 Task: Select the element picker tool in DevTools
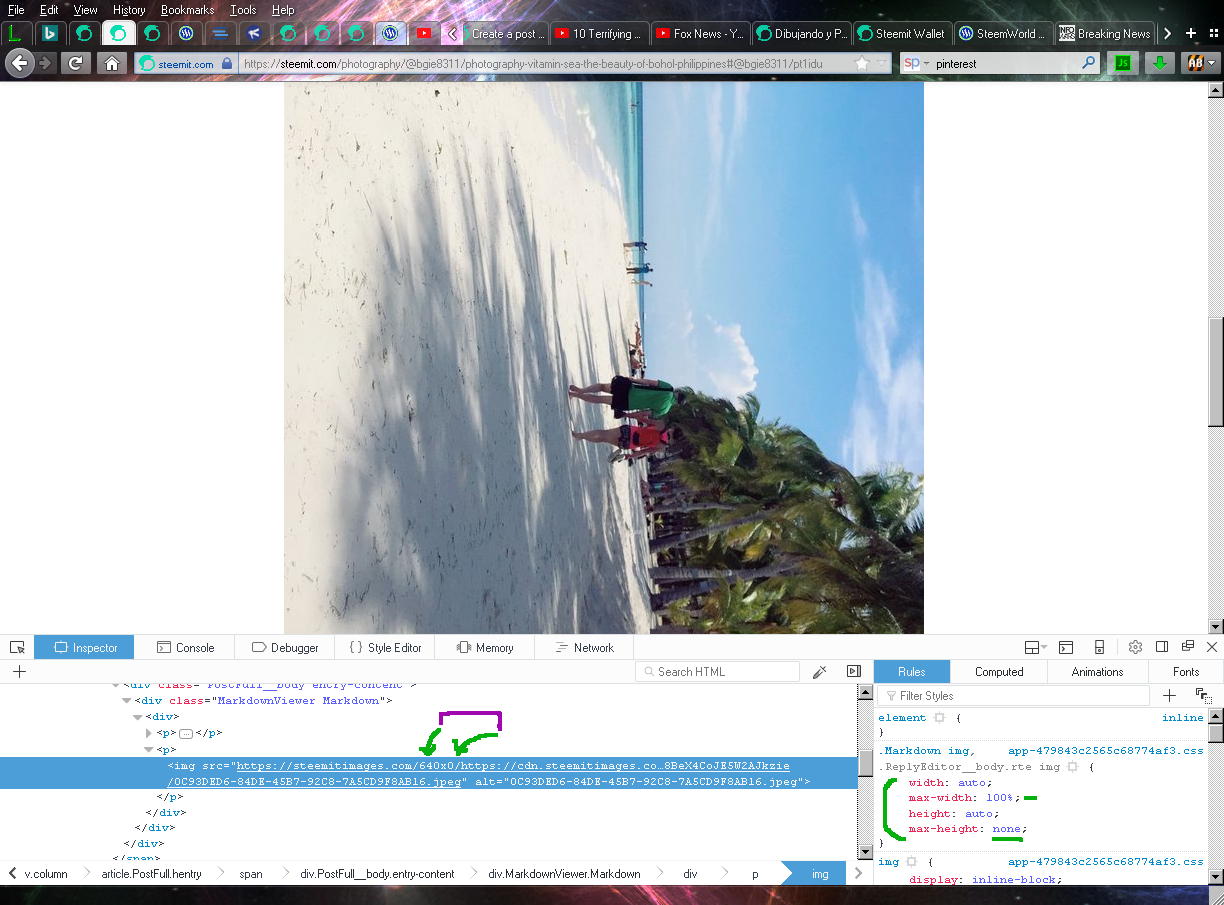pos(17,647)
